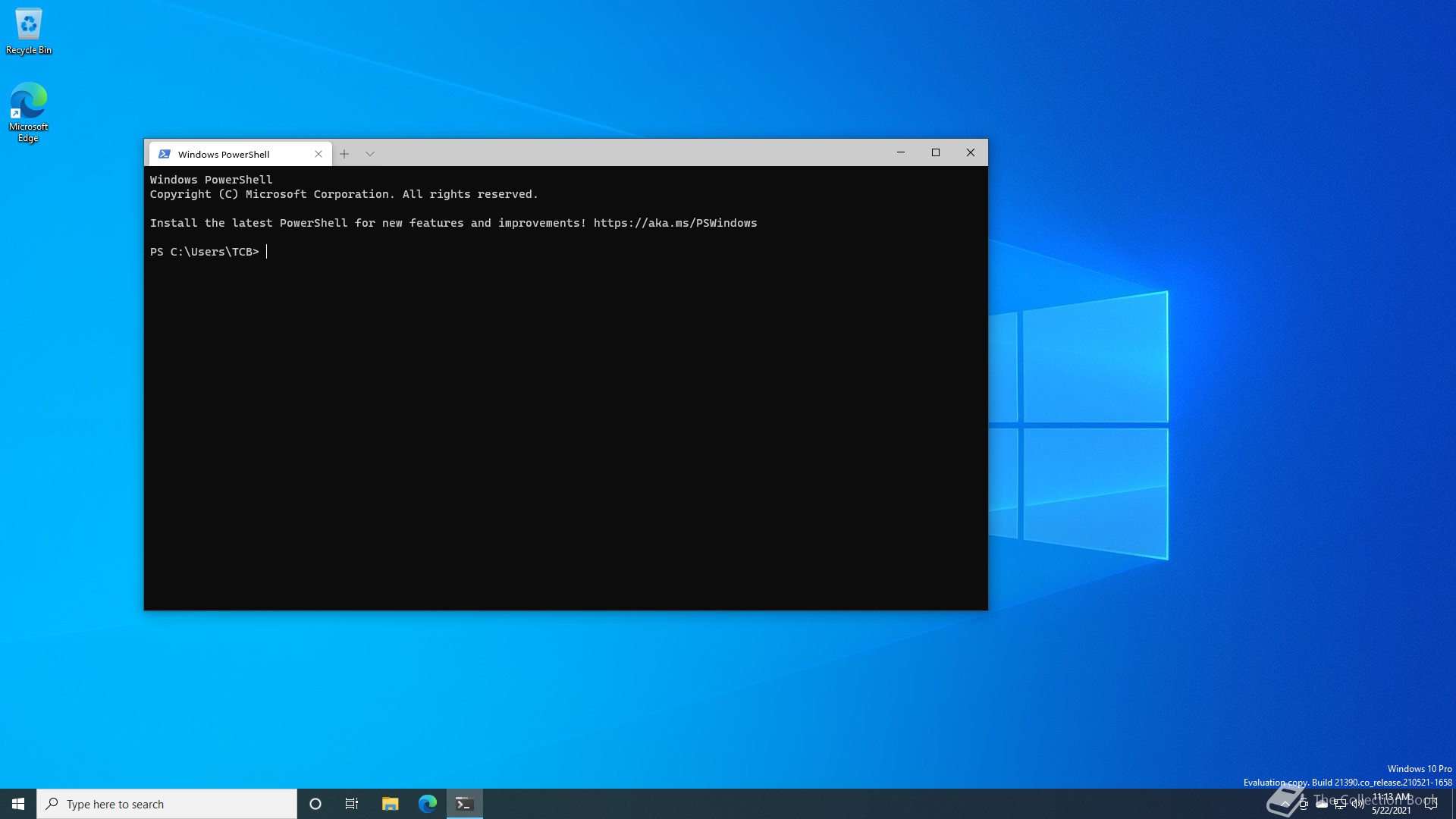Click the Meet Now camera tray icon
This screenshot has width=1456, height=819.
click(1304, 804)
